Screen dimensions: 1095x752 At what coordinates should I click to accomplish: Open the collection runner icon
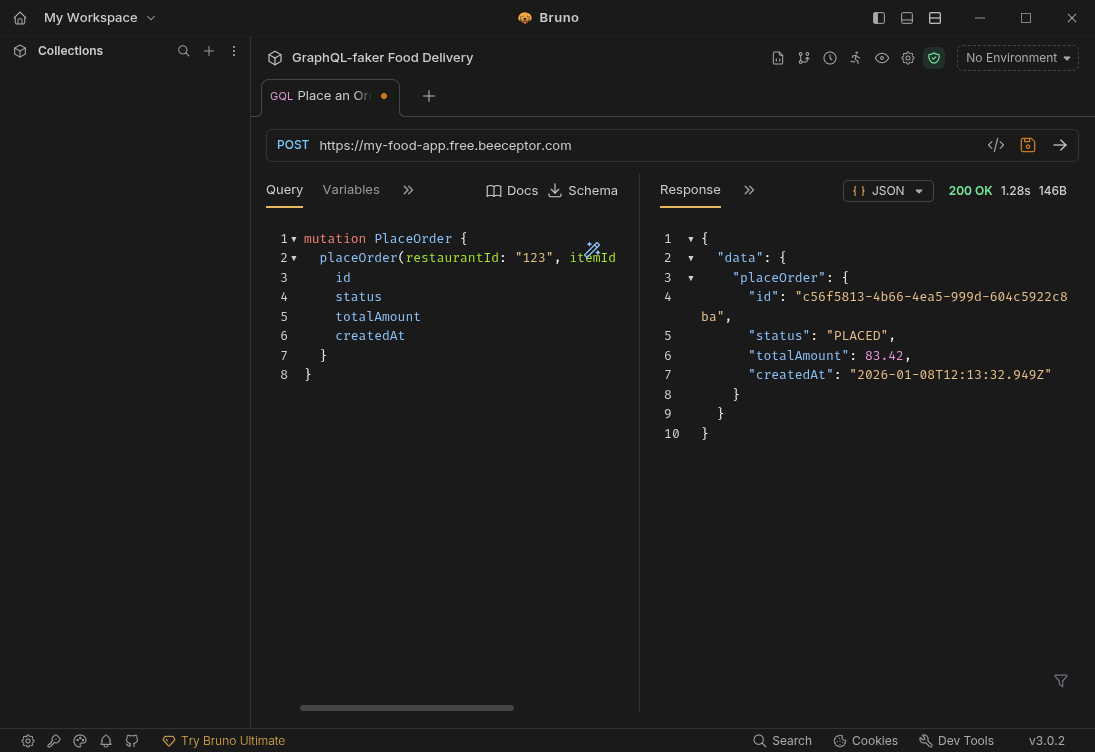(855, 58)
